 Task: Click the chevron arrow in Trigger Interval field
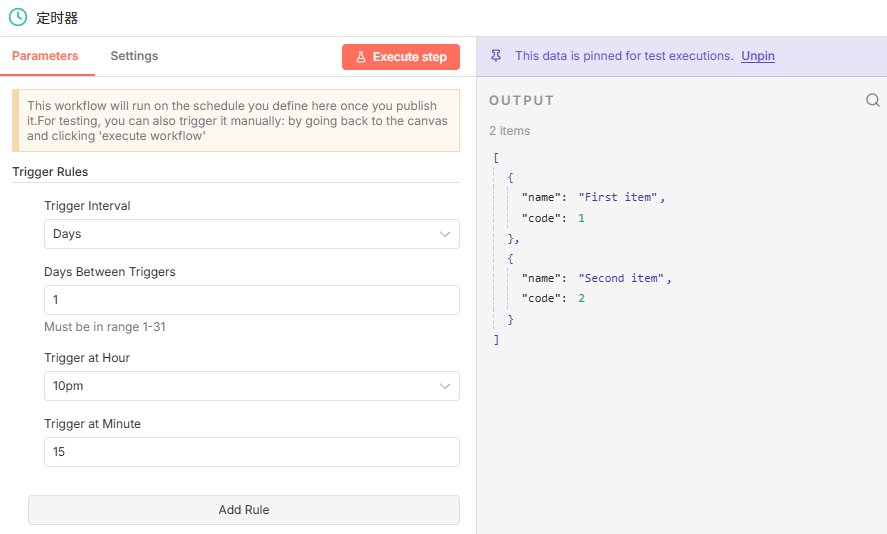[445, 234]
